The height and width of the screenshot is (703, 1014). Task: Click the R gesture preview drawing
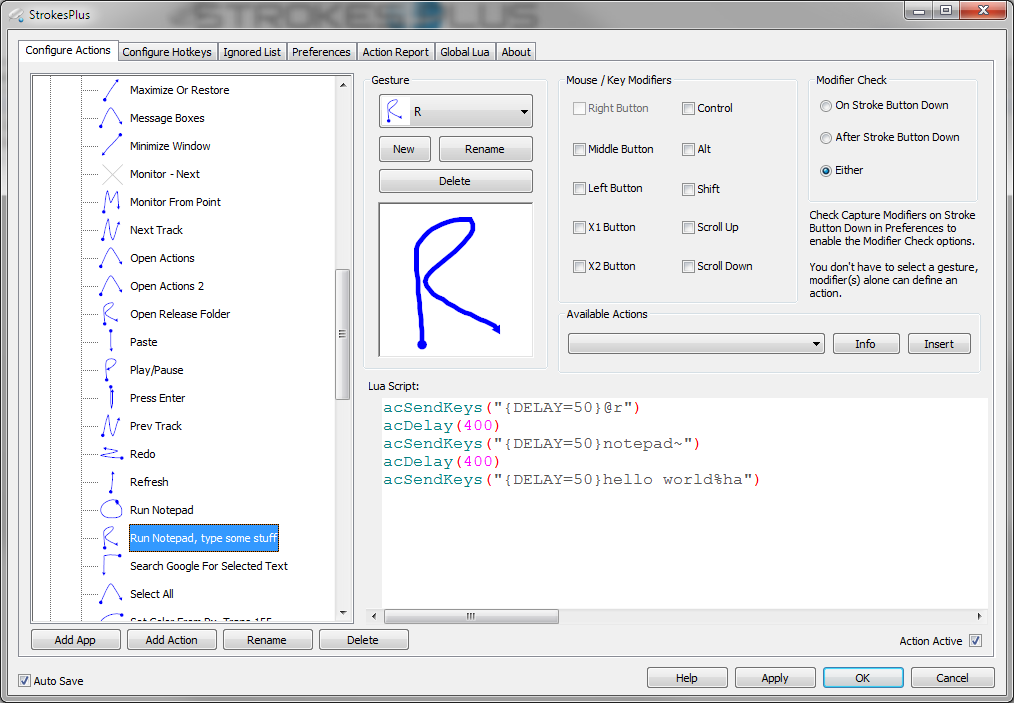point(455,280)
